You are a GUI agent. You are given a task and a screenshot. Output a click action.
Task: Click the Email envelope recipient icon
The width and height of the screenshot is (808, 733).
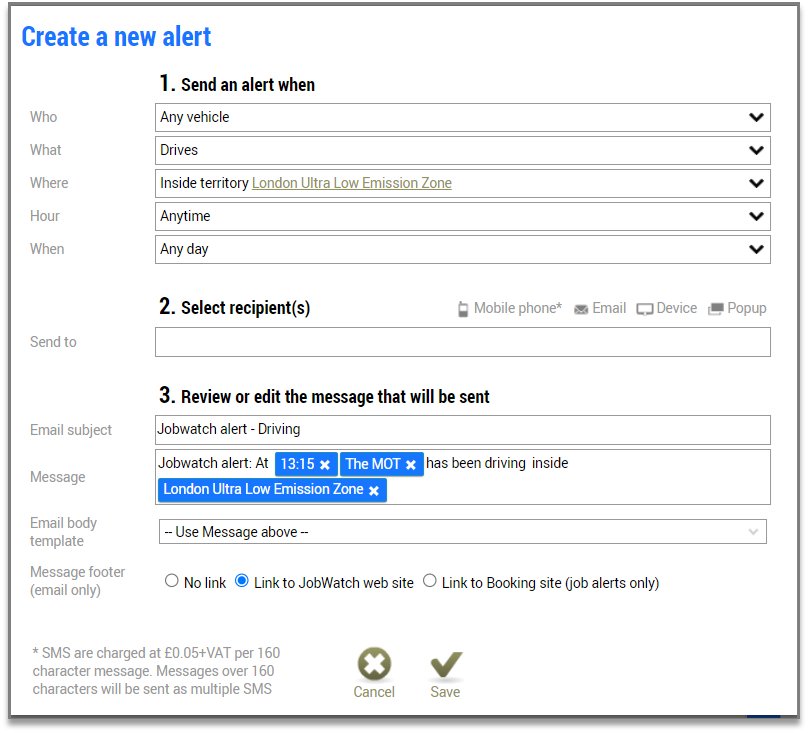point(581,309)
